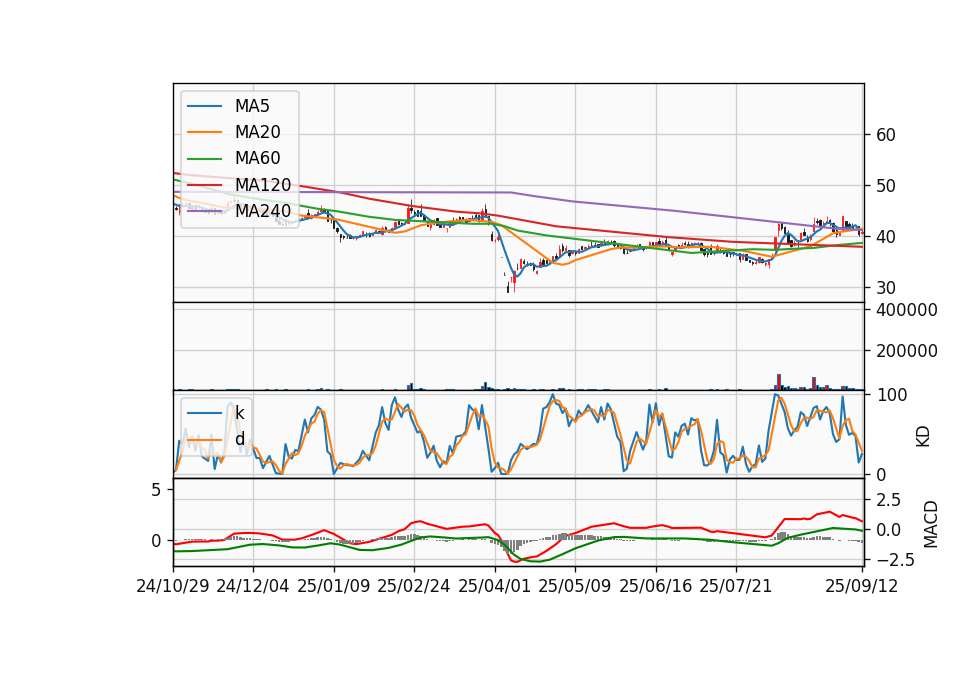Pick the MA60 legend label
The image size is (960, 690).
[x=257, y=159]
